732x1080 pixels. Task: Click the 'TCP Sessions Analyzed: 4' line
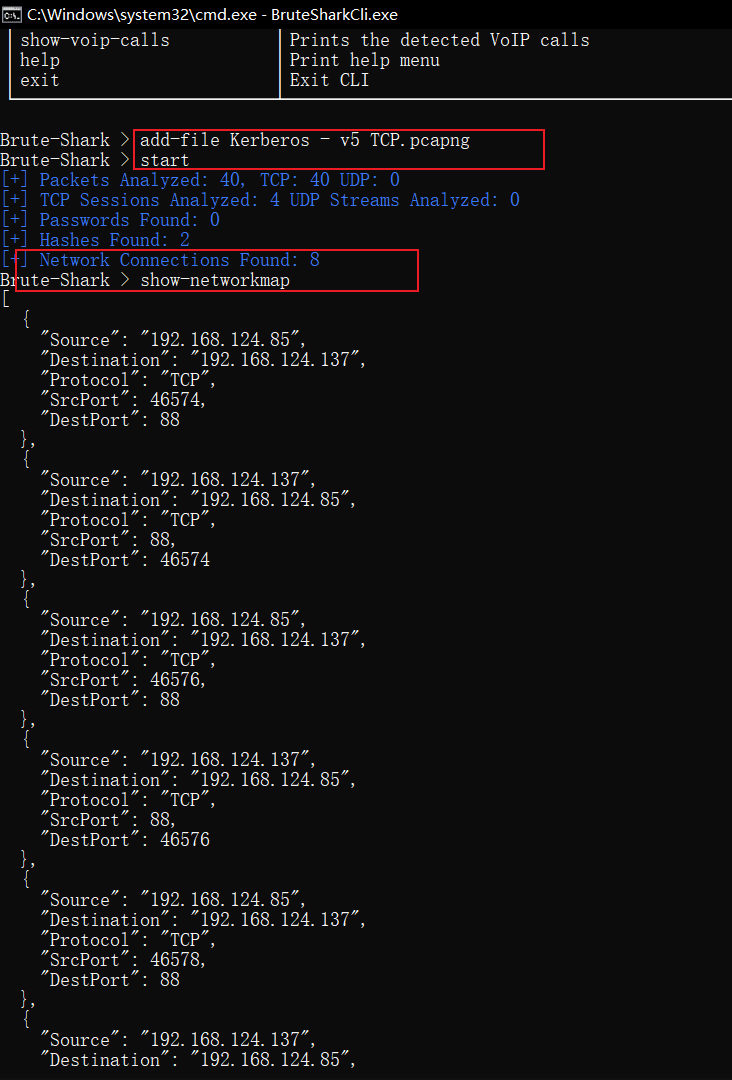coord(260,200)
